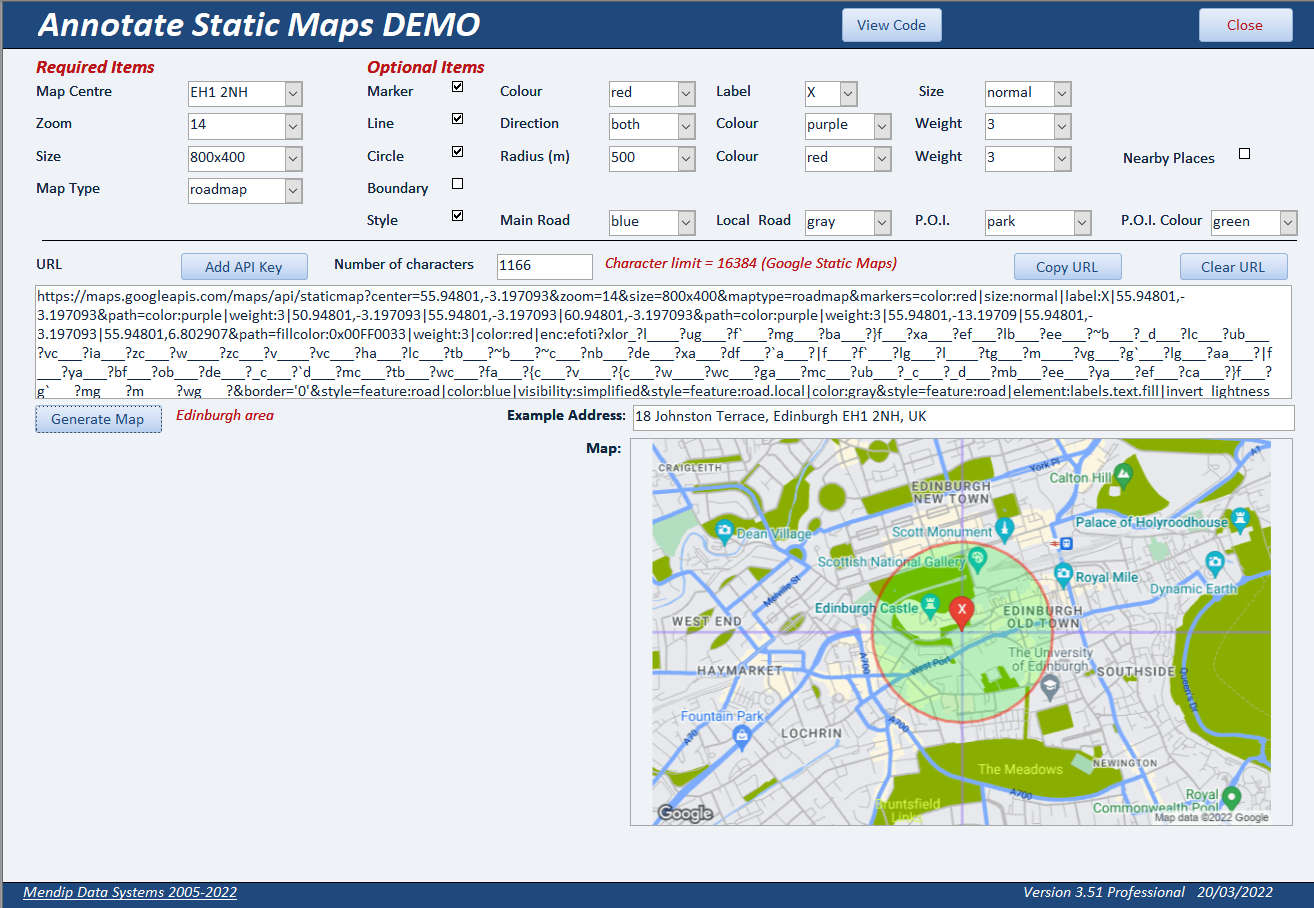Enable the Boundary checkbox
The width and height of the screenshot is (1314, 908).
(x=458, y=184)
